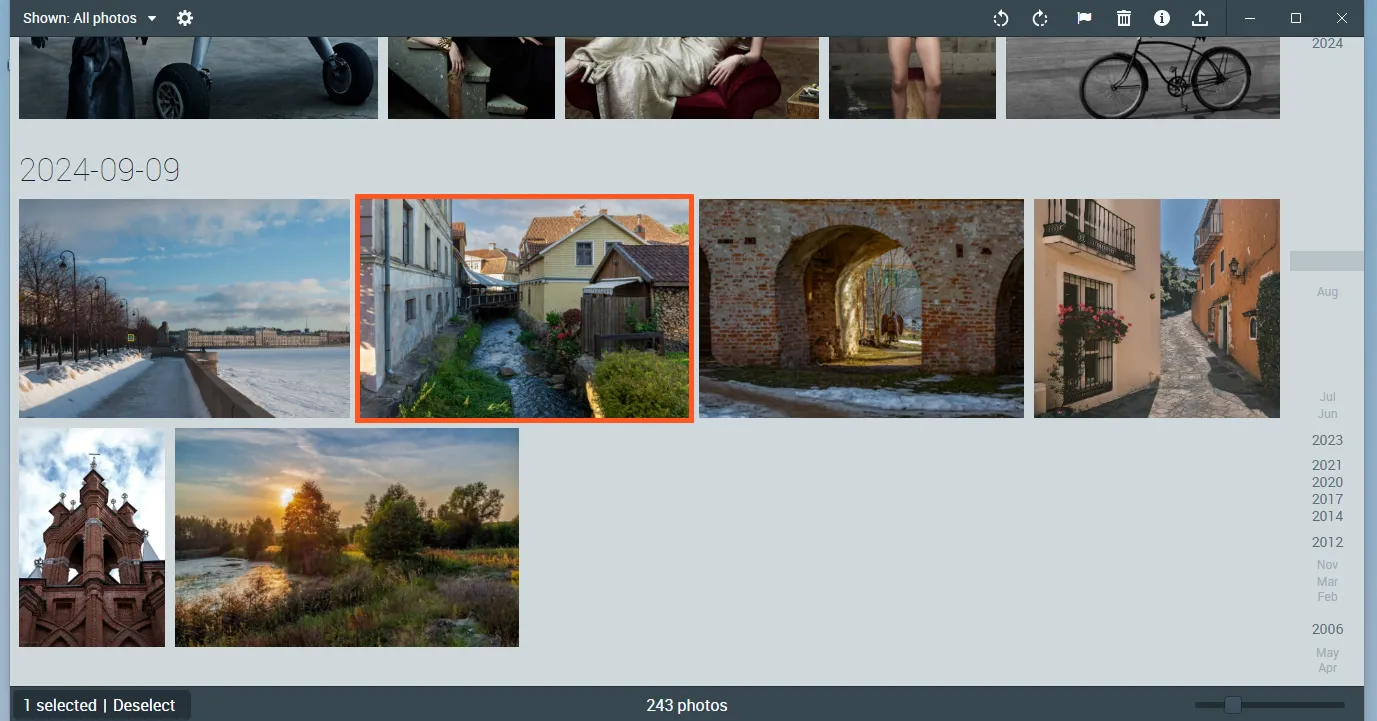Viewport: 1377px width, 721px height.
Task: Select the brick arches photo
Action: point(861,307)
